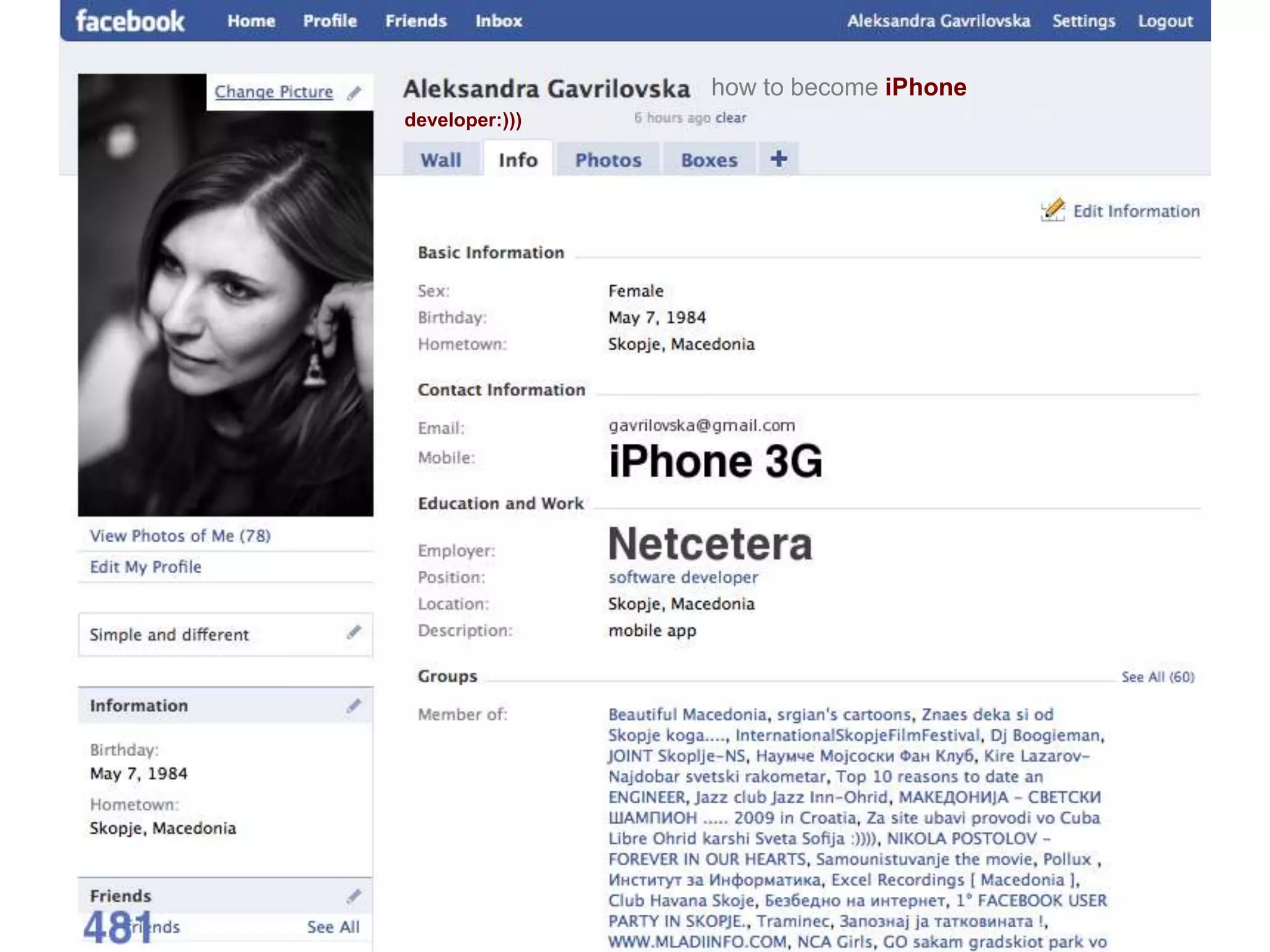1270x952 pixels.
Task: Open the NCA Girls group link
Action: [835, 941]
